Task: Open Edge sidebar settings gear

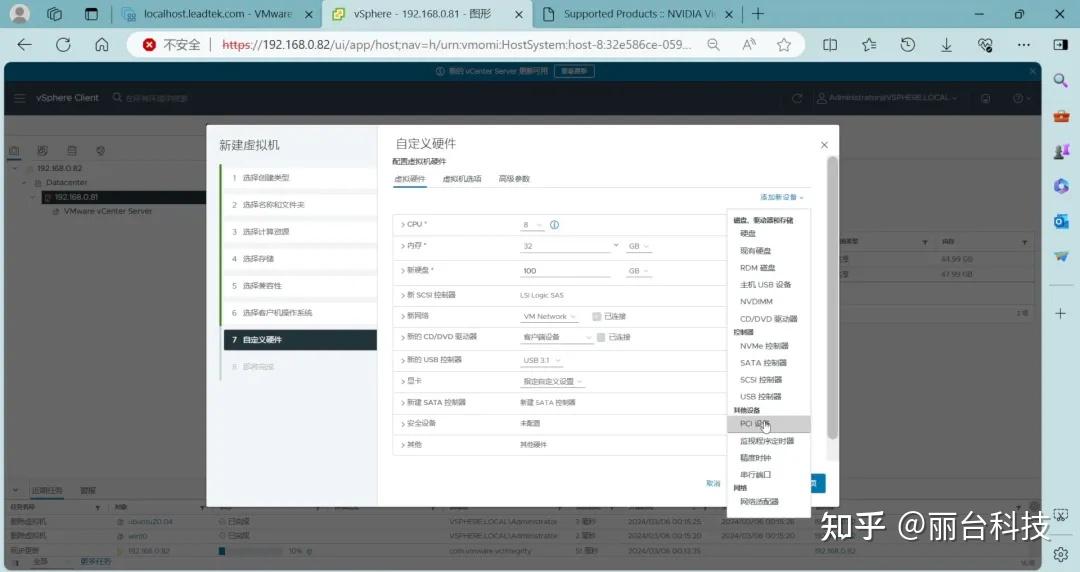Action: 1061,554
